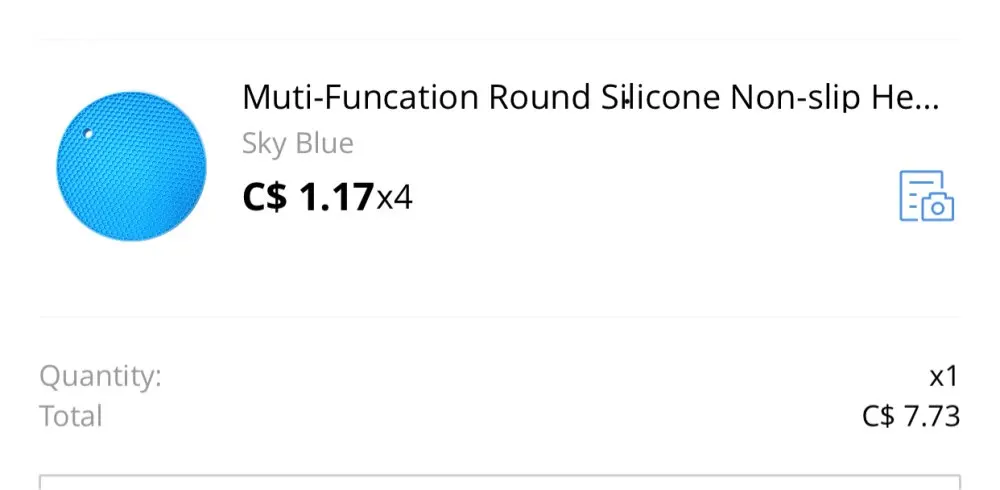Click the x1 quantity value
This screenshot has width=1000, height=490.
click(x=943, y=377)
